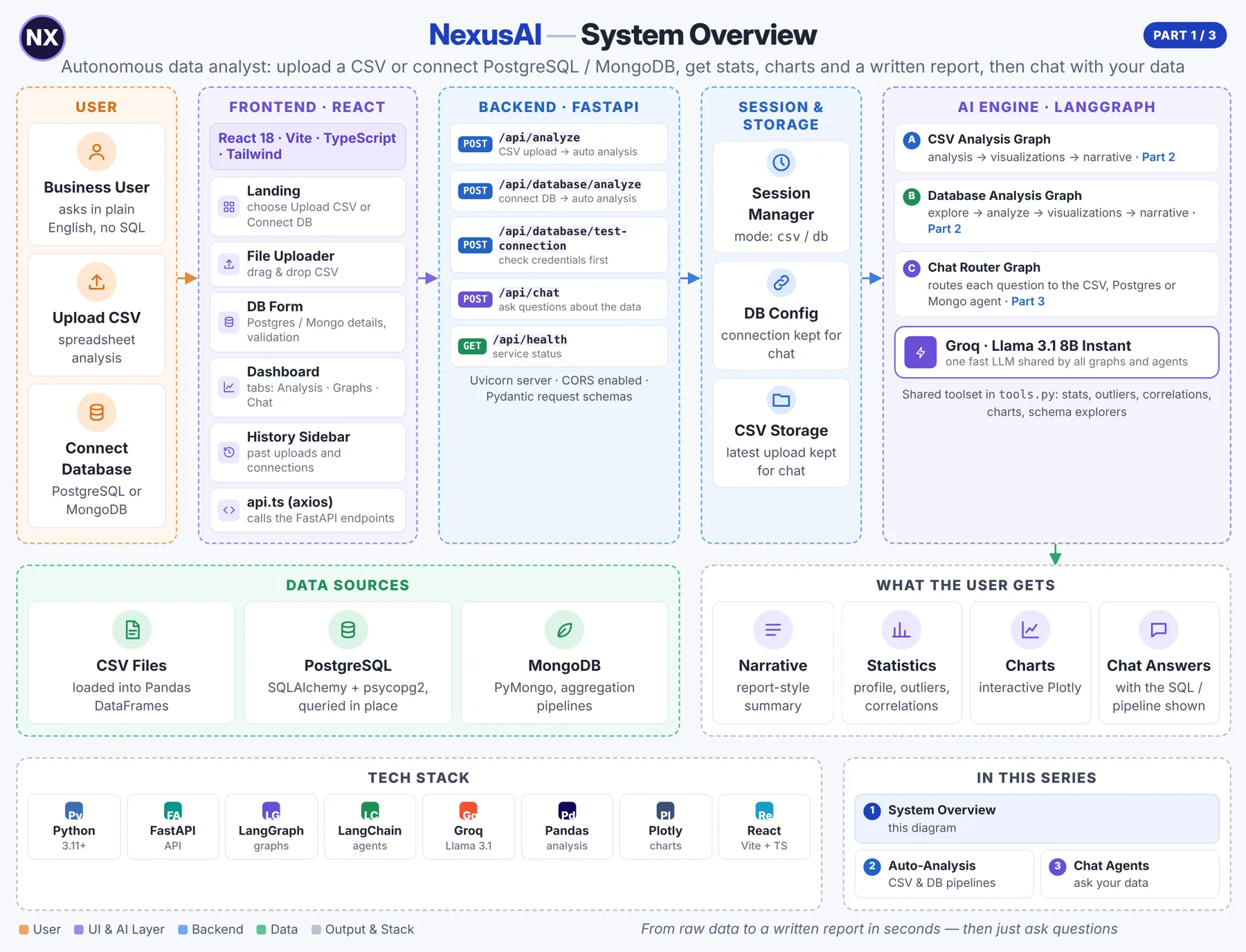
Task: Click the PostgreSQL database icon
Action: point(348,630)
